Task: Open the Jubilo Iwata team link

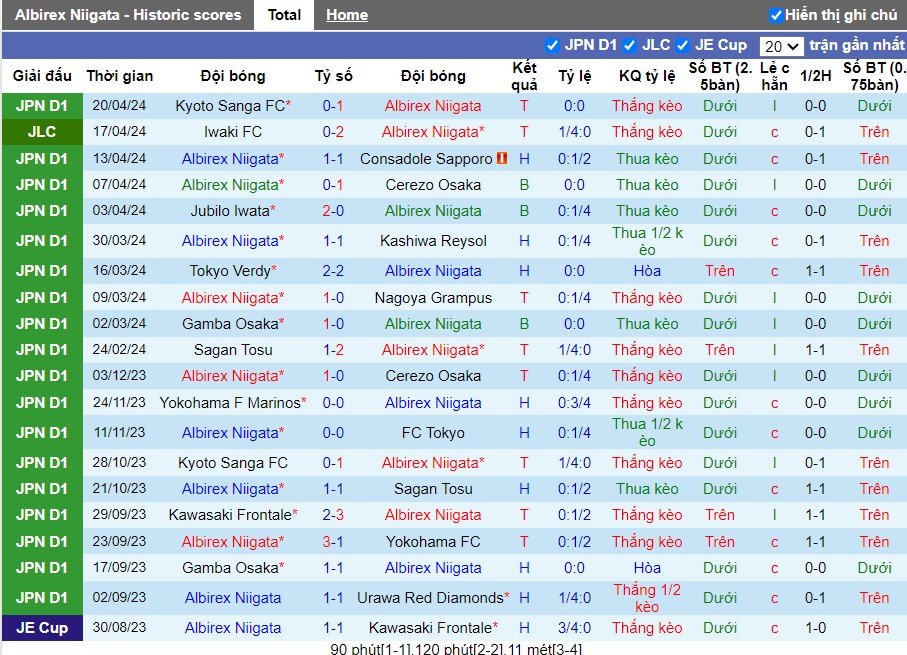Action: tap(230, 211)
